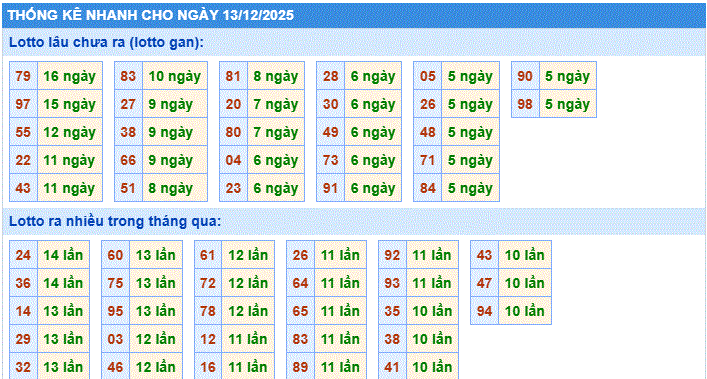
Task: Click lotto number 90
Action: (x=525, y=76)
